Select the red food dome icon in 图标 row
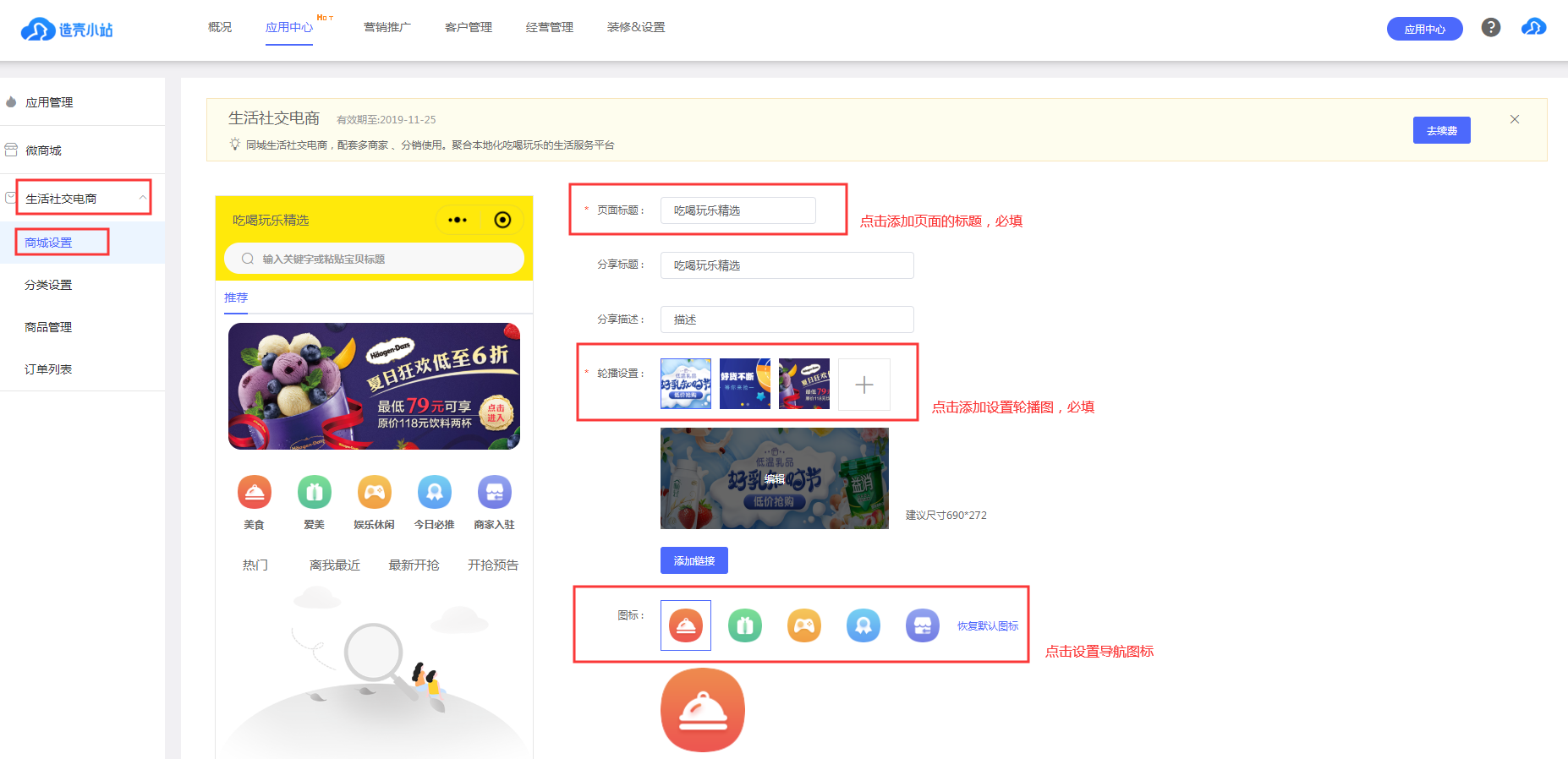Screen dimensions: 1568x759 pyautogui.click(x=686, y=625)
